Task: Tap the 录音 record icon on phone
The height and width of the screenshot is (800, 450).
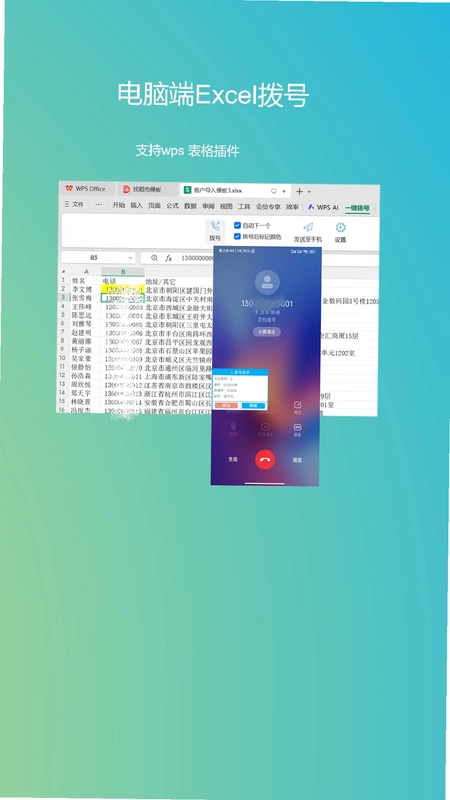Action: [297, 428]
